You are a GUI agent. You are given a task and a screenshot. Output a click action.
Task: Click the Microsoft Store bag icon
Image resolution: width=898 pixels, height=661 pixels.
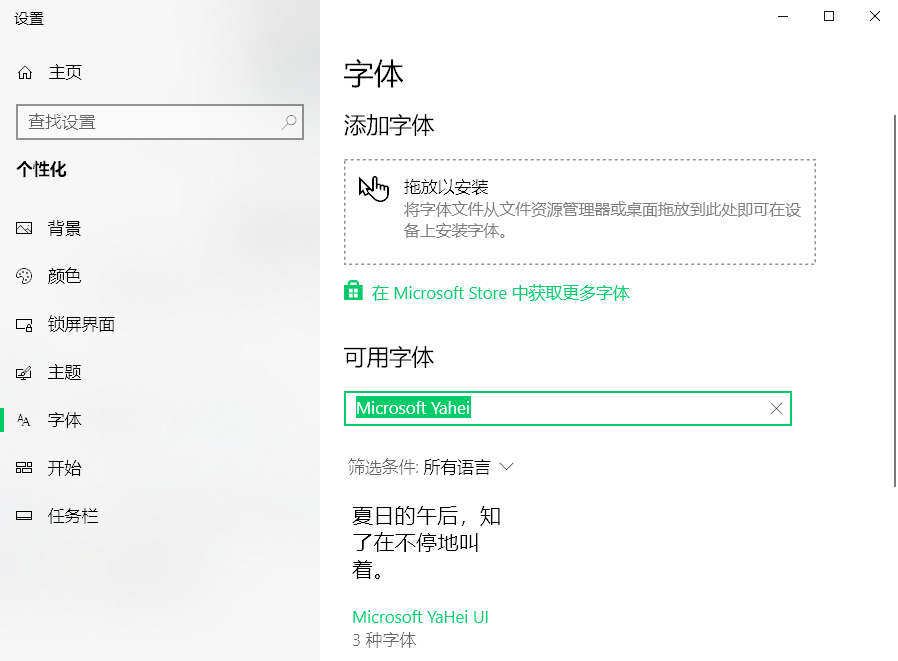[x=353, y=291]
